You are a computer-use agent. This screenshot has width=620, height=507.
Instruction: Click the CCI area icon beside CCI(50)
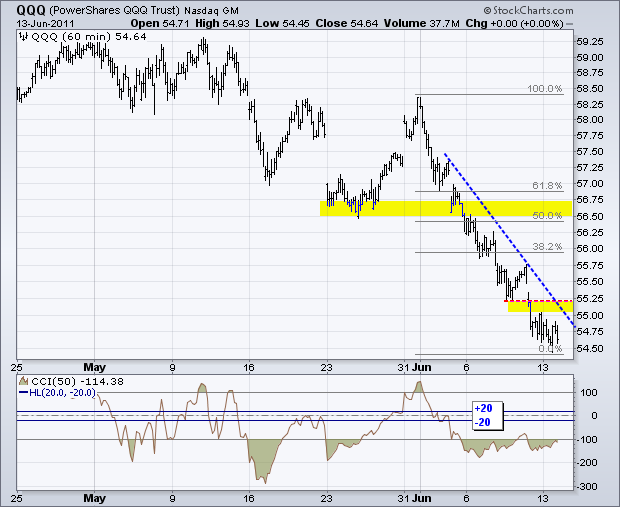(24, 381)
